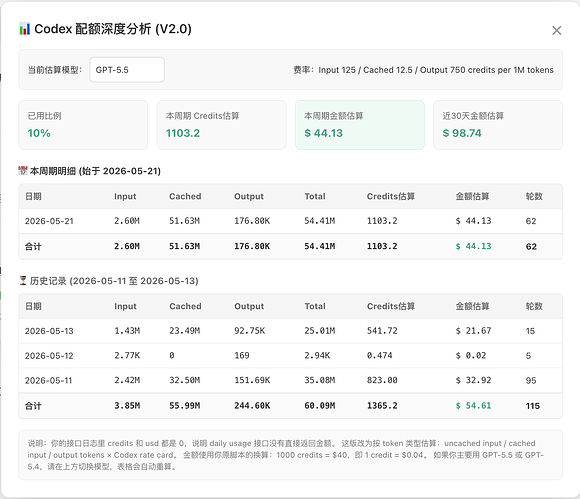Click the 2026-05-12 amount $ 0.02

tap(471, 355)
